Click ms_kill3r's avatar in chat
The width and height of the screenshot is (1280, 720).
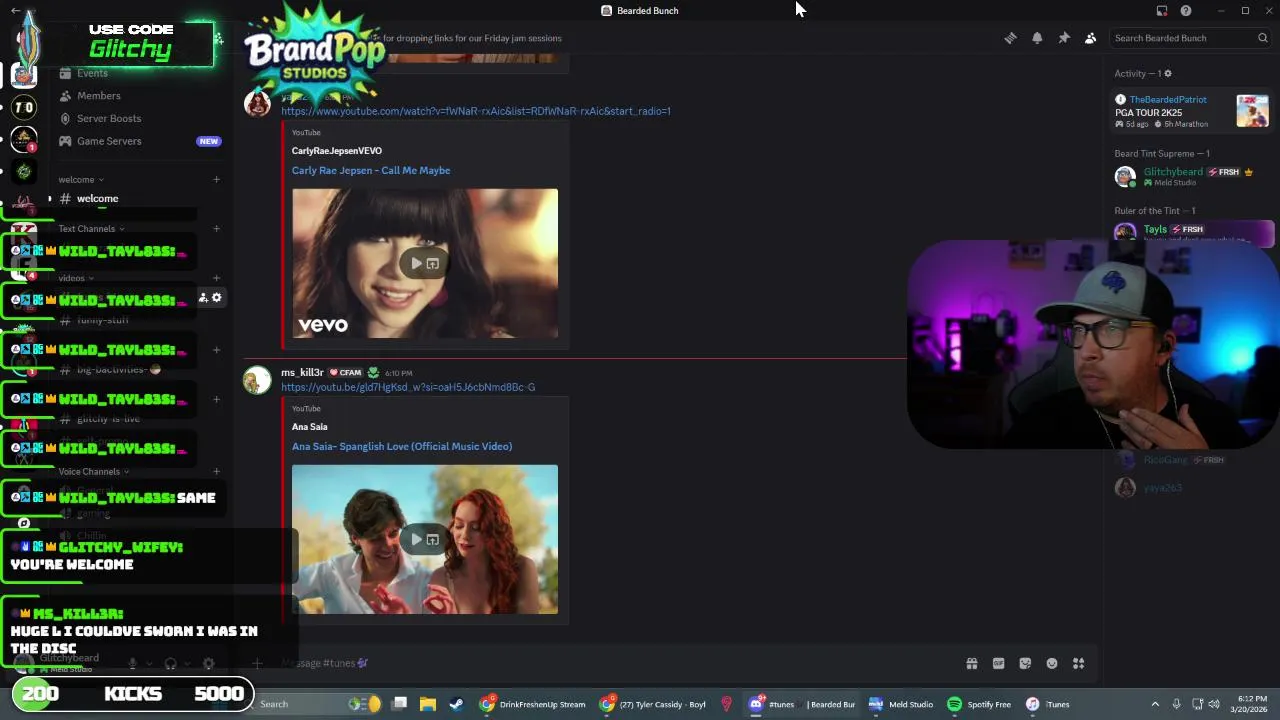click(x=257, y=381)
